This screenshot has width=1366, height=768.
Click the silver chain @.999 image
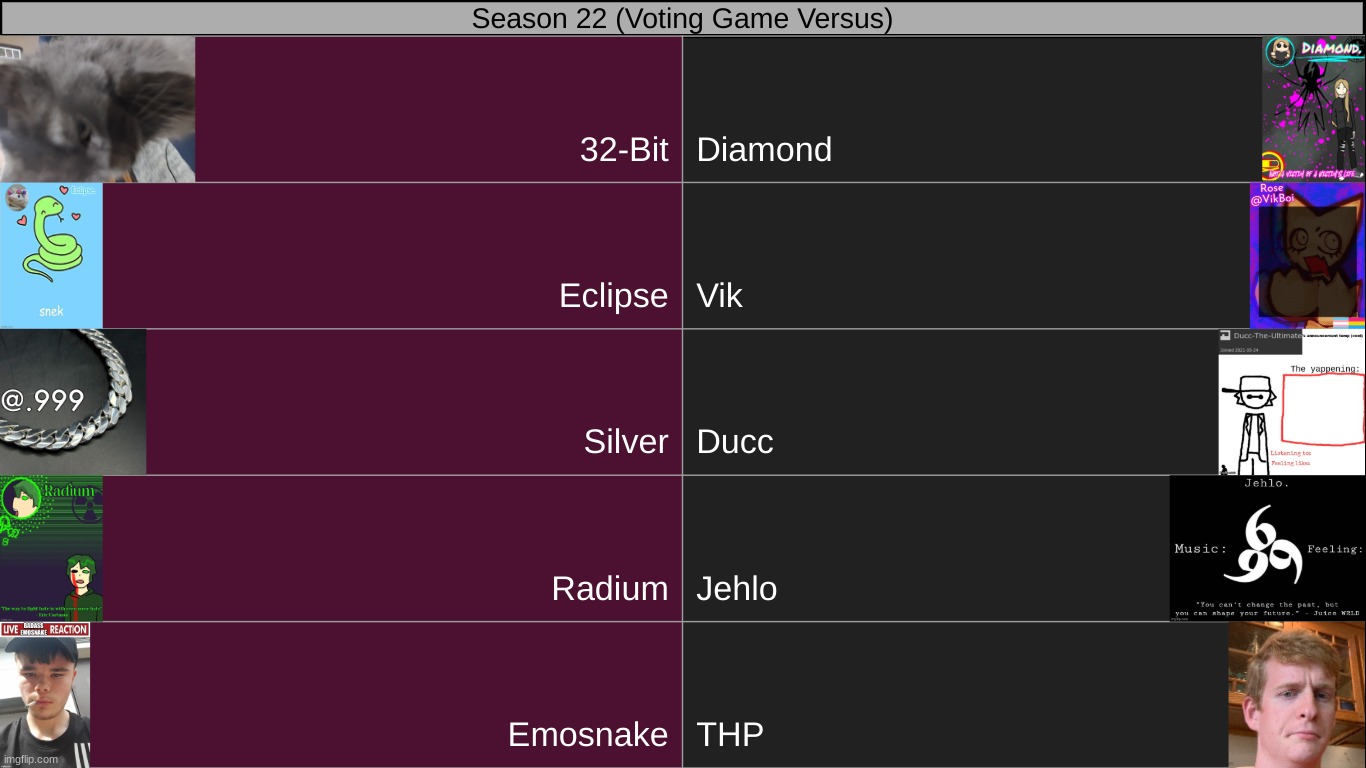tap(73, 401)
